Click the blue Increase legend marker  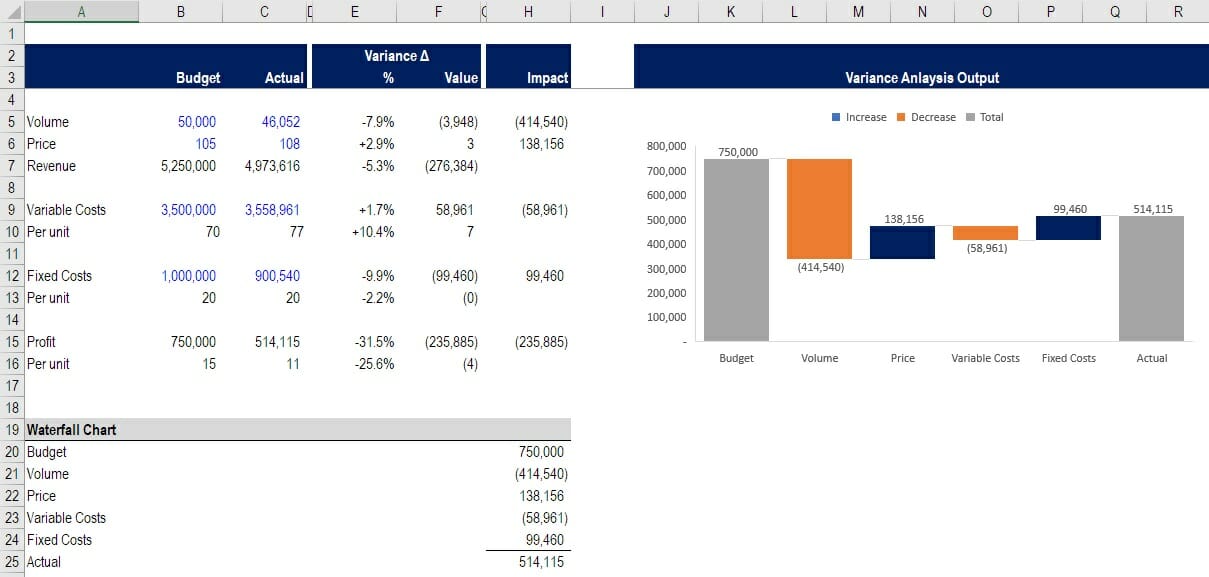(837, 117)
